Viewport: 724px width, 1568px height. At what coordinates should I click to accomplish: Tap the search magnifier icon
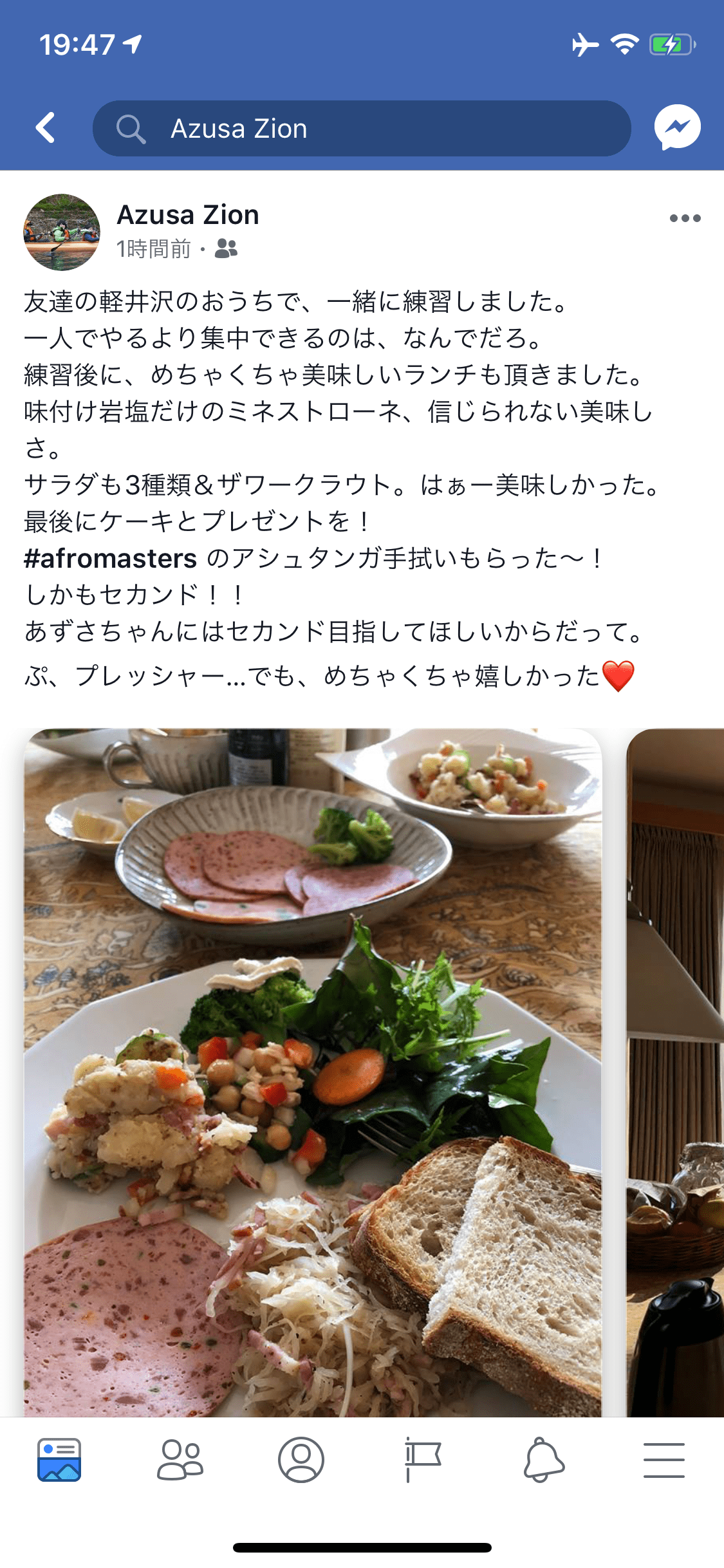(131, 129)
